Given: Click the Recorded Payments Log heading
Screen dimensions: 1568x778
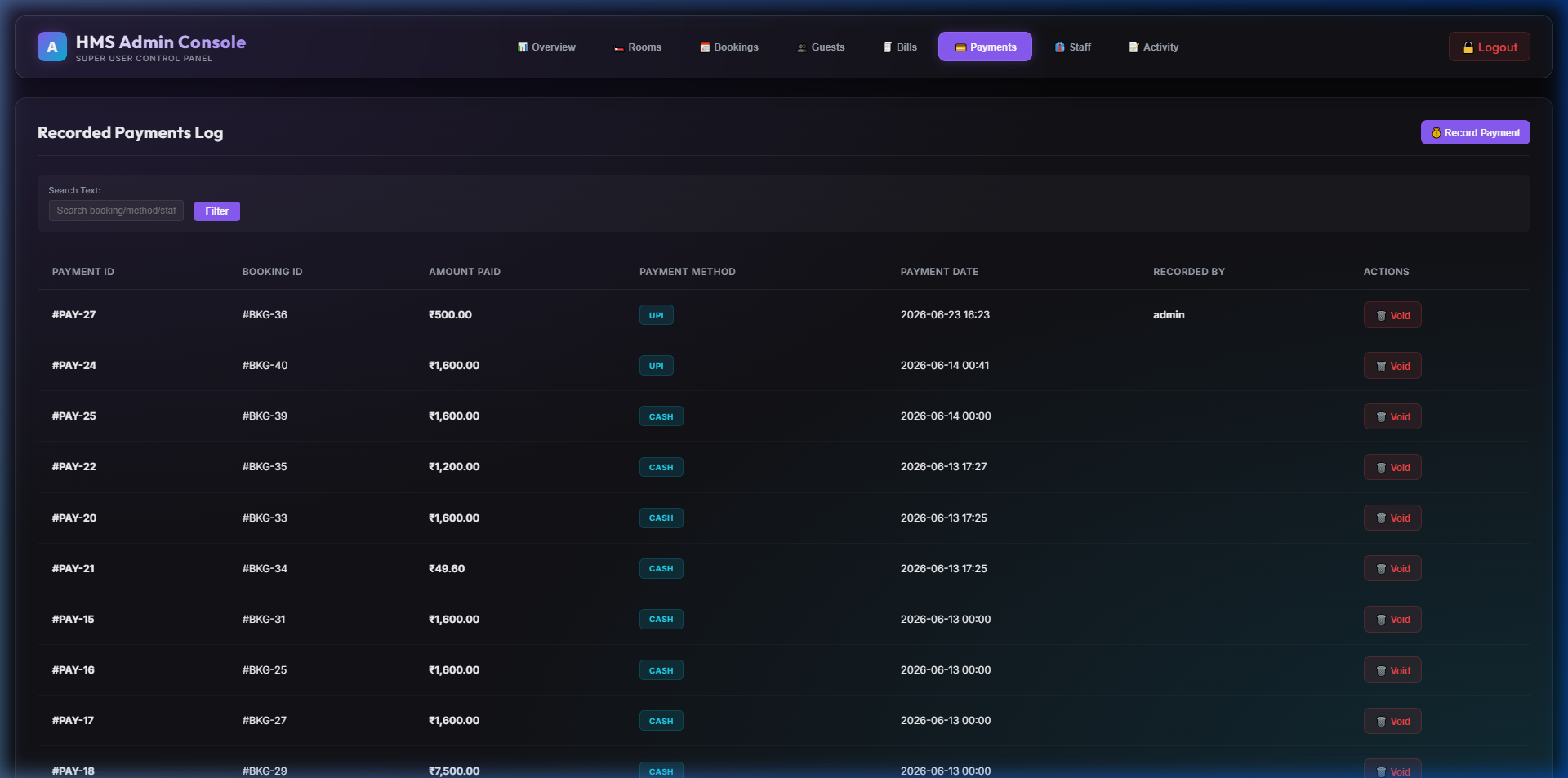Looking at the screenshot, I should click(131, 132).
